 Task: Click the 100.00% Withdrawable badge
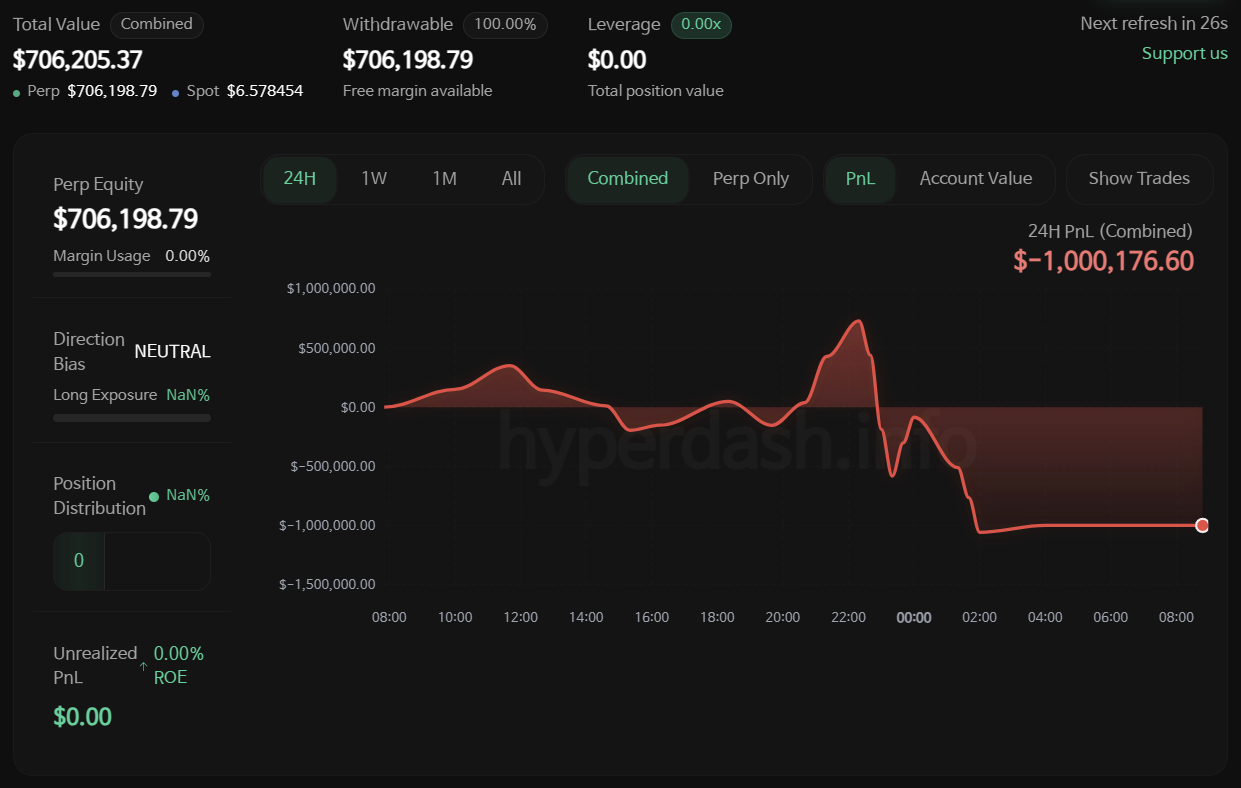coord(505,24)
